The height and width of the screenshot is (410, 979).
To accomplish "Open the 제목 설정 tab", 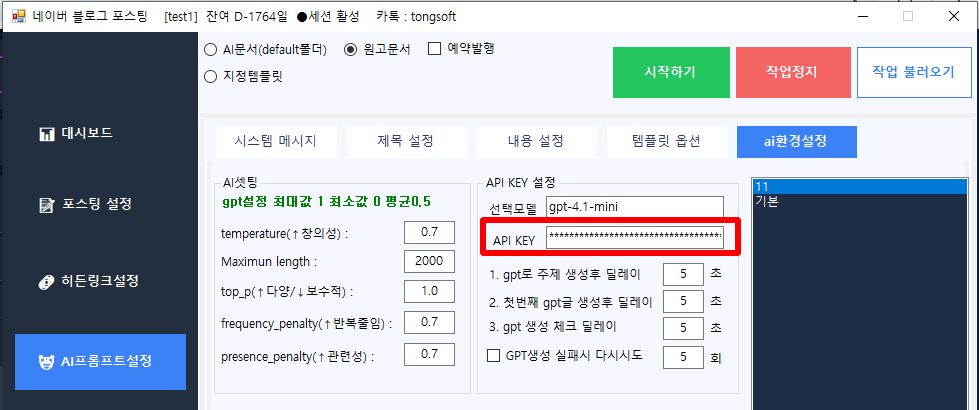I will coord(406,141).
